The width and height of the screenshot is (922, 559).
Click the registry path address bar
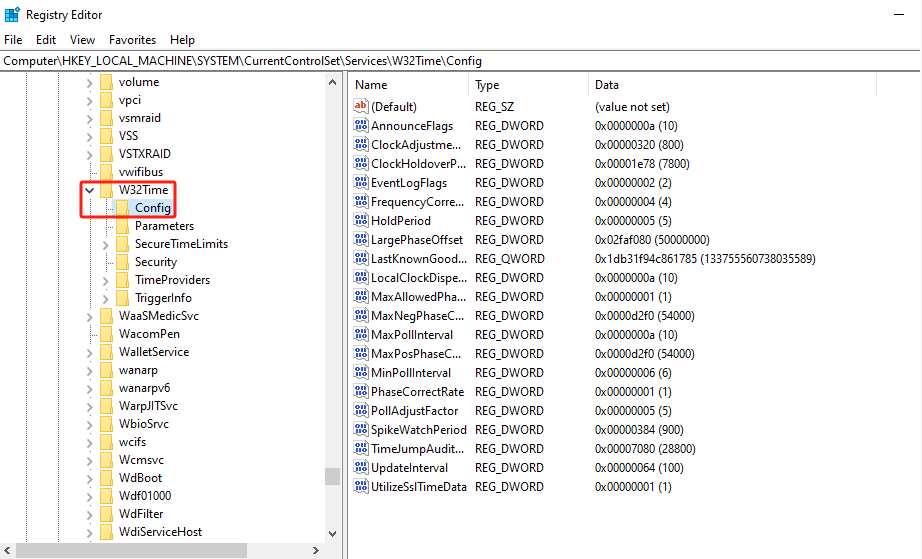(x=460, y=61)
